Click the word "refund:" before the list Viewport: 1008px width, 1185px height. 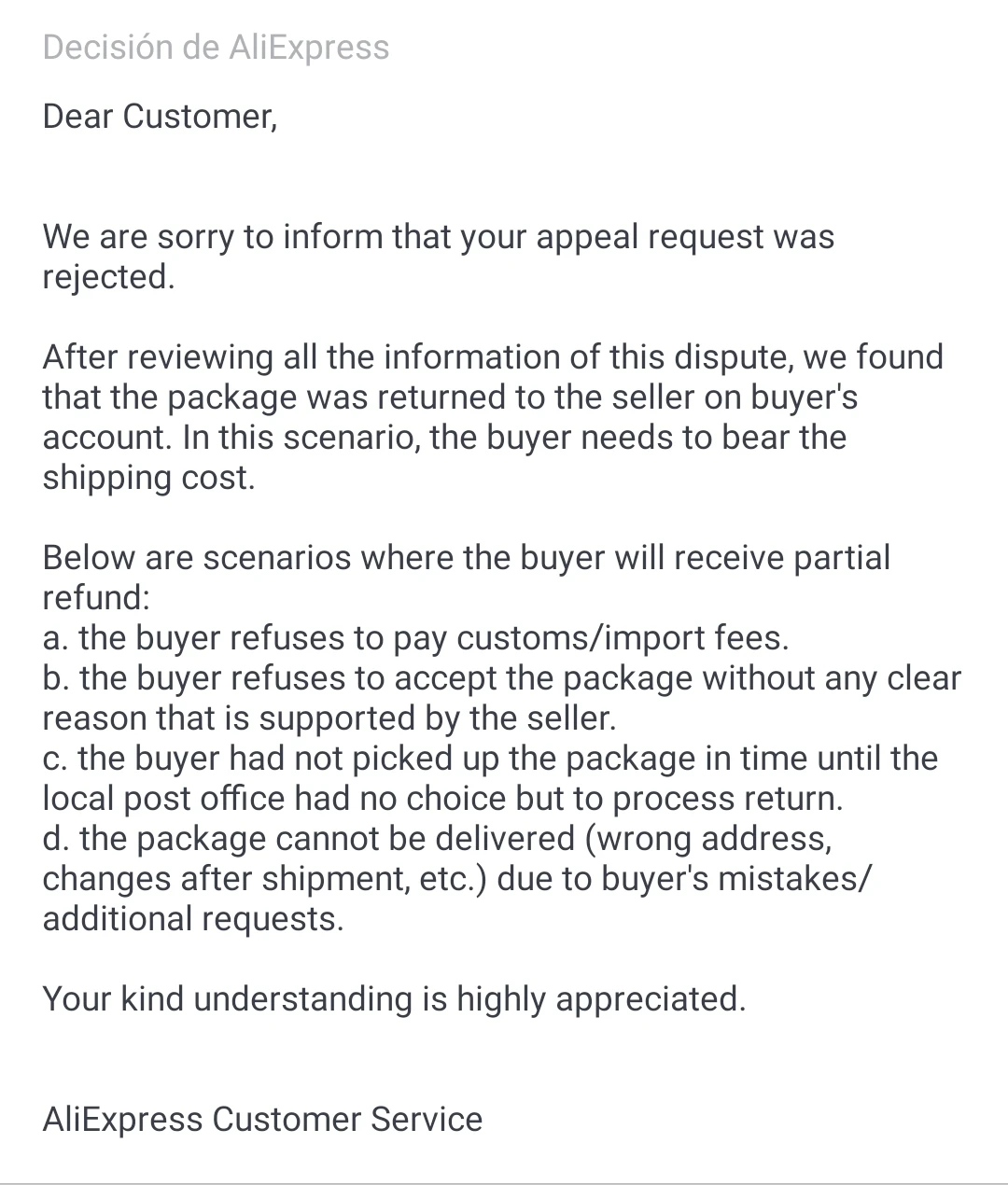(96, 598)
